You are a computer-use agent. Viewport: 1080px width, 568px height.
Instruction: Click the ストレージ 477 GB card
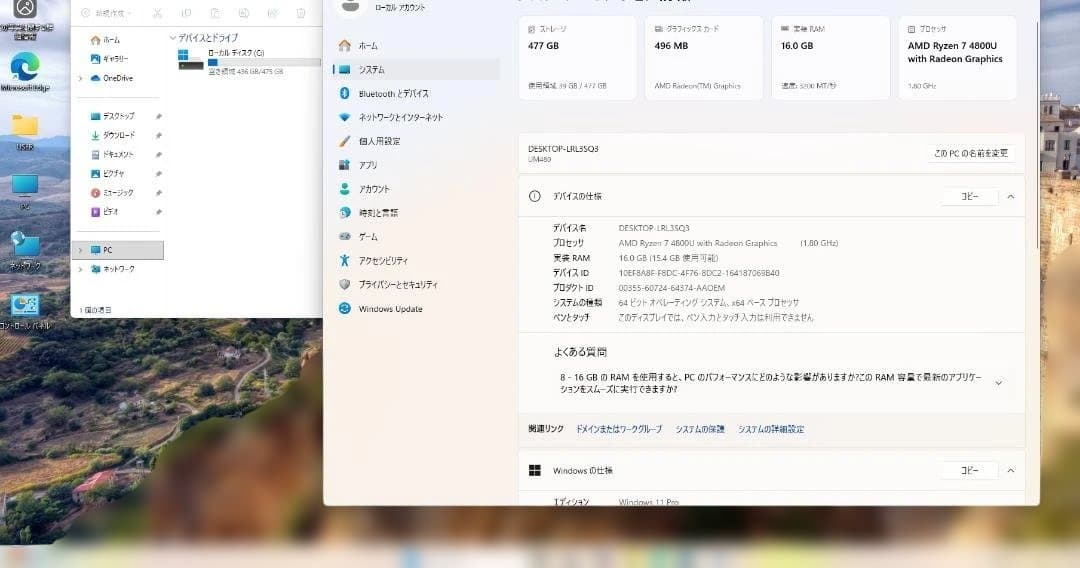(x=577, y=58)
